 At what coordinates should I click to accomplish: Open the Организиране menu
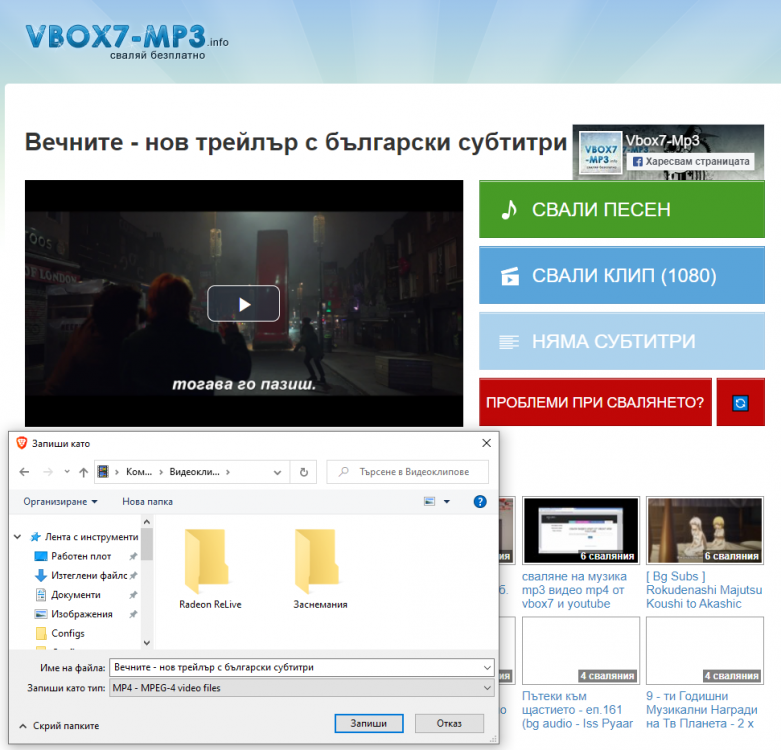tap(60, 501)
